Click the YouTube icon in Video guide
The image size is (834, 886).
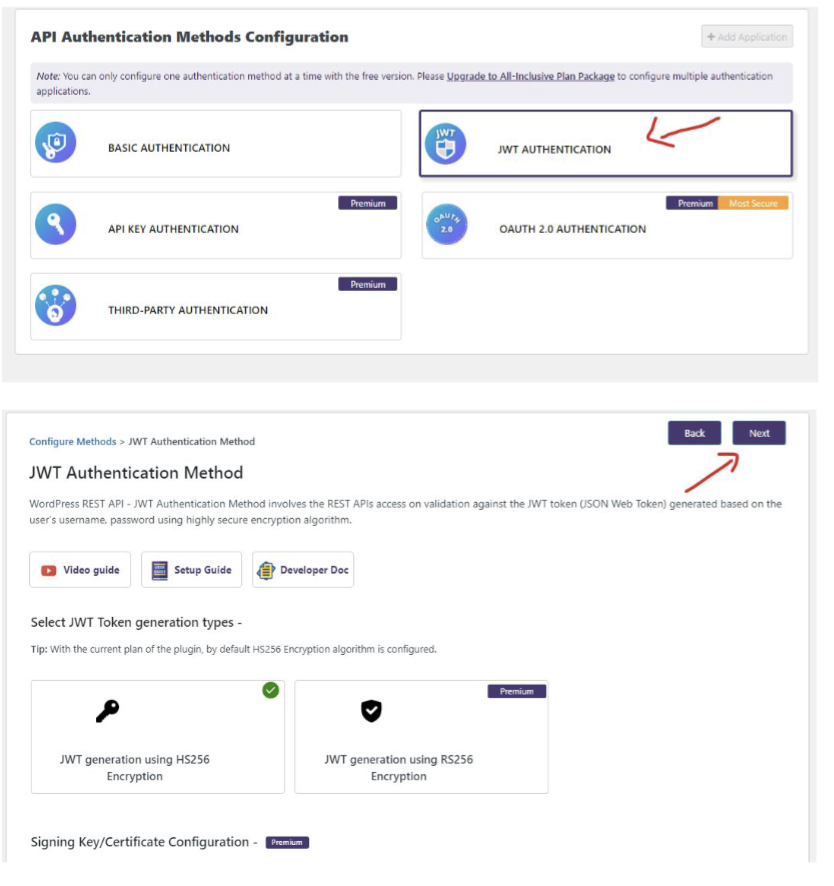[49, 571]
